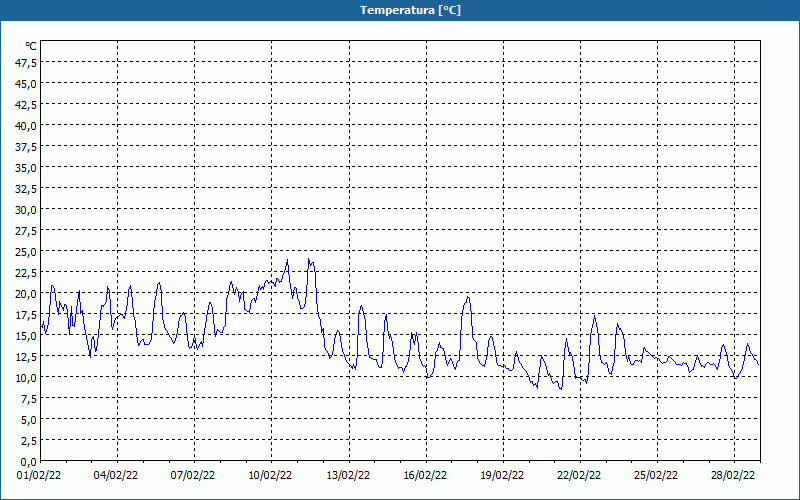800x500 pixels.
Task: Click the 16/02/22 date label
Action: [x=426, y=476]
